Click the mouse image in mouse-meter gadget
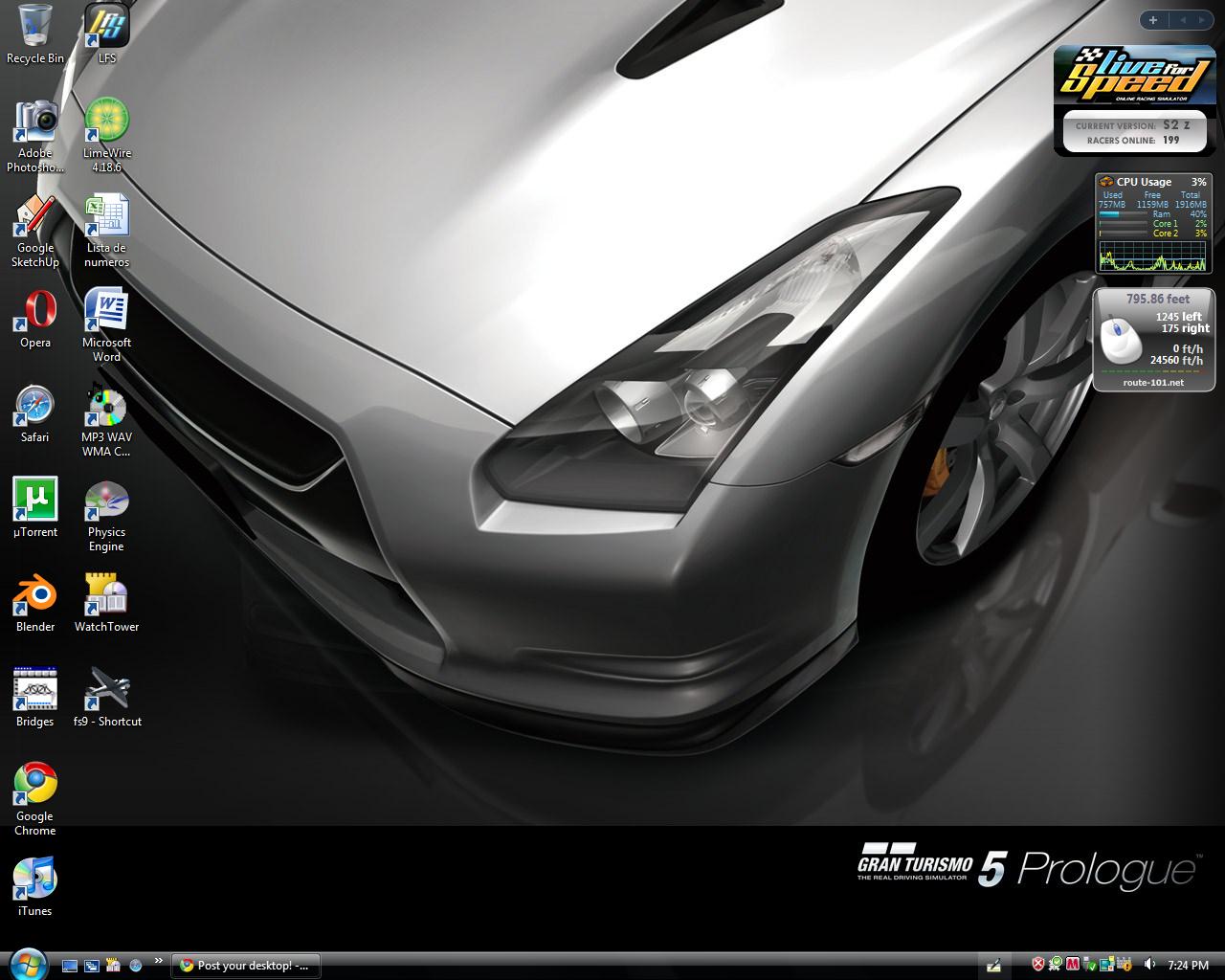 [x=1119, y=341]
